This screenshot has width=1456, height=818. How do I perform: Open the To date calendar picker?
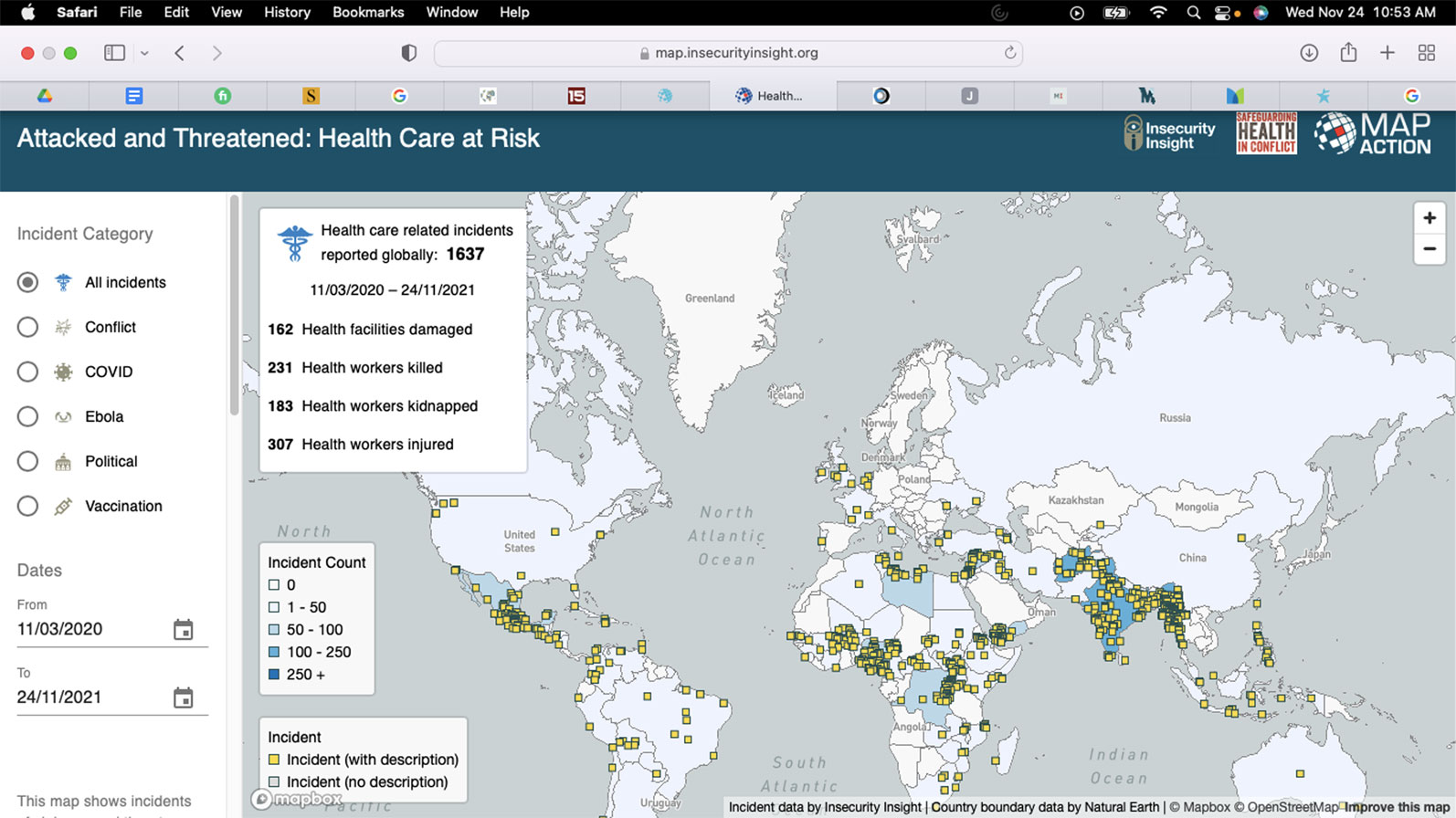pos(183,698)
